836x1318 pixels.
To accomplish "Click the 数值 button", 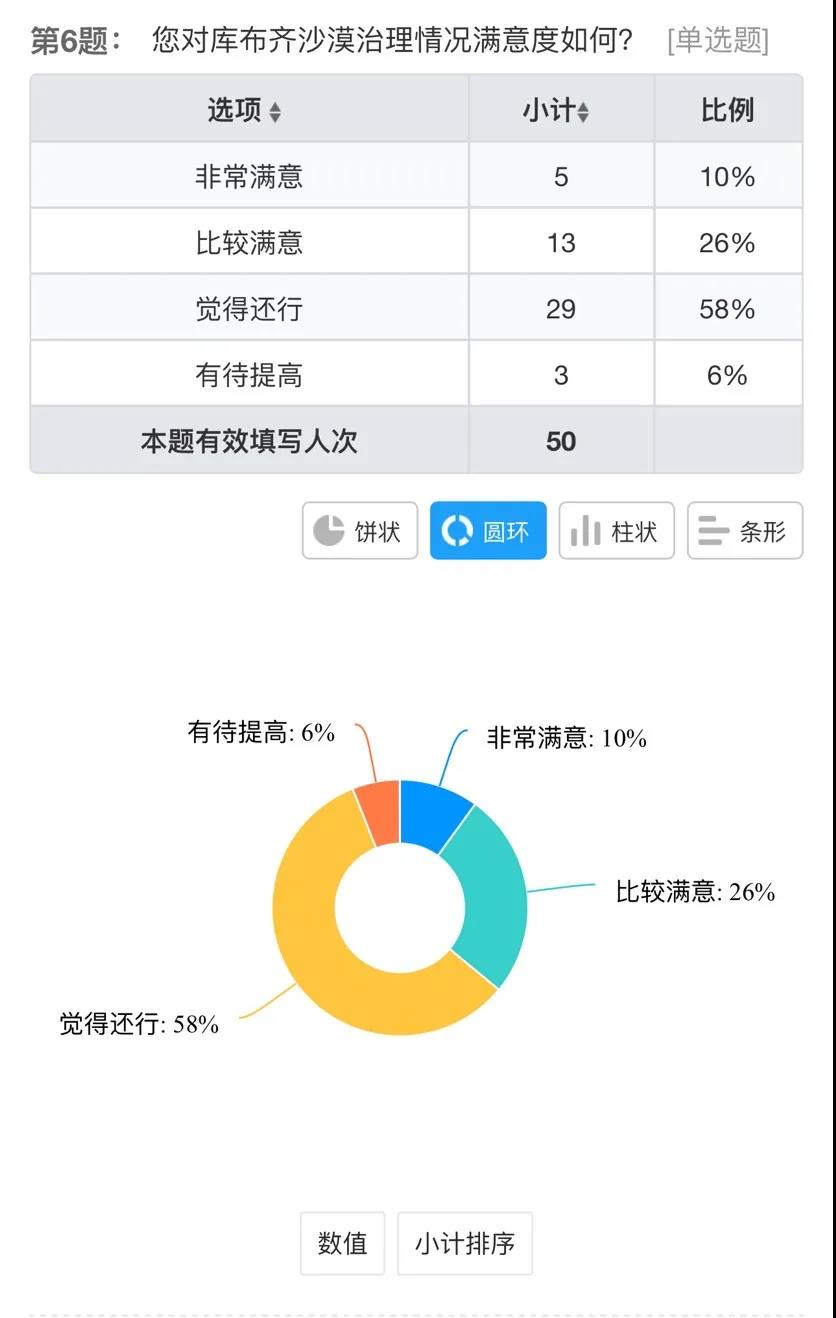I will [342, 1243].
